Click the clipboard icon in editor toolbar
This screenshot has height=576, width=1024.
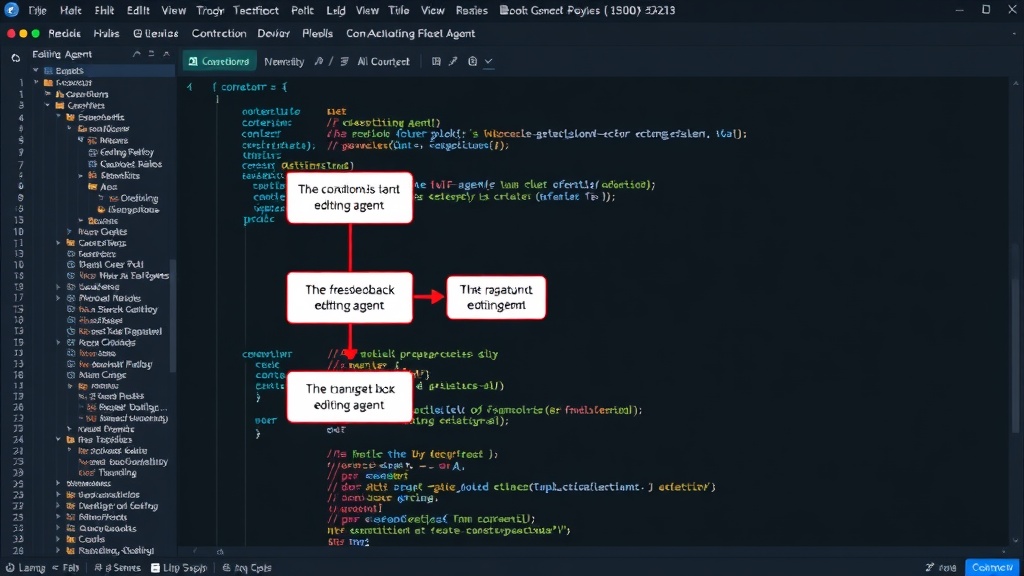(472, 61)
